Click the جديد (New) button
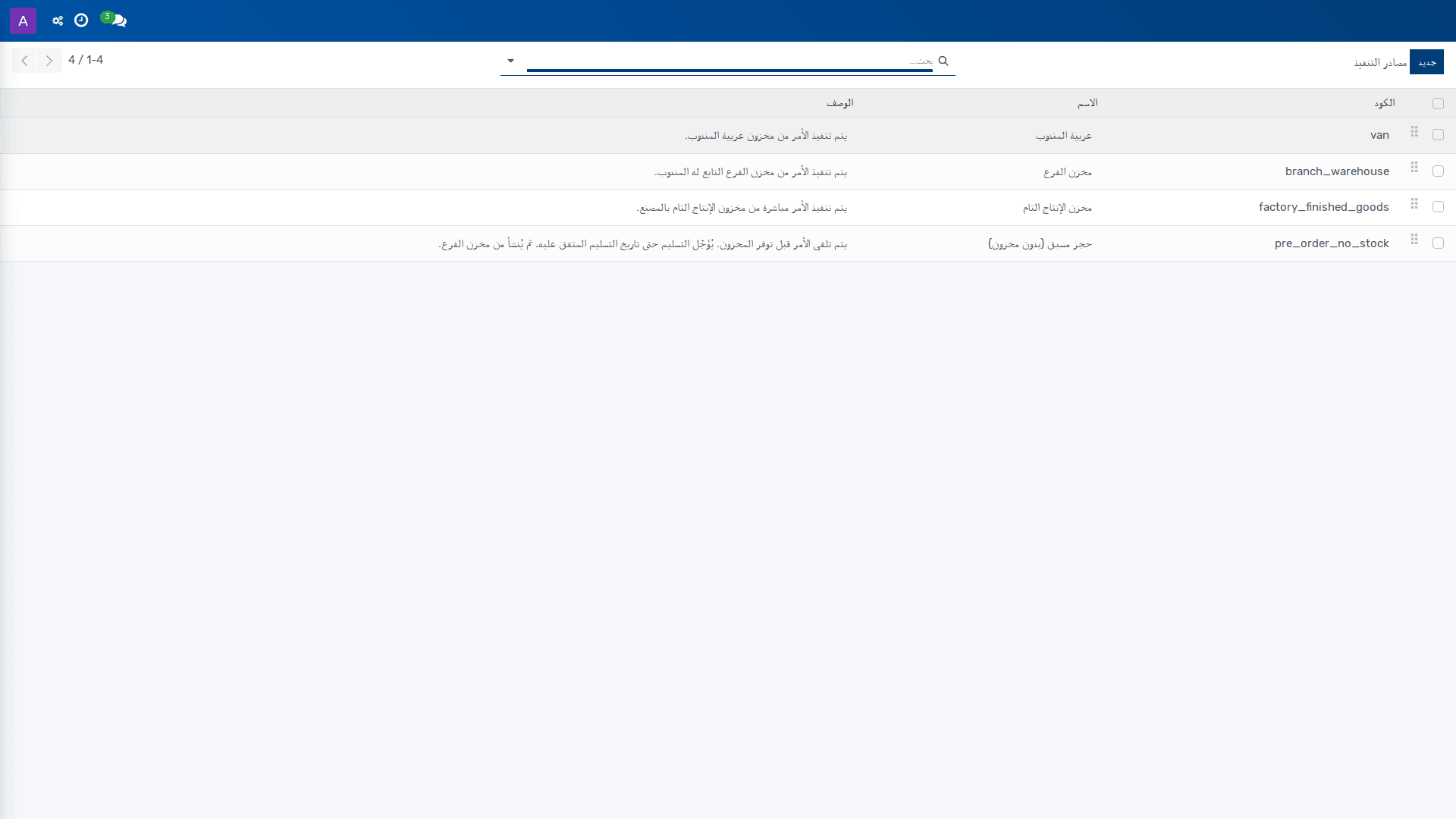 (1426, 62)
